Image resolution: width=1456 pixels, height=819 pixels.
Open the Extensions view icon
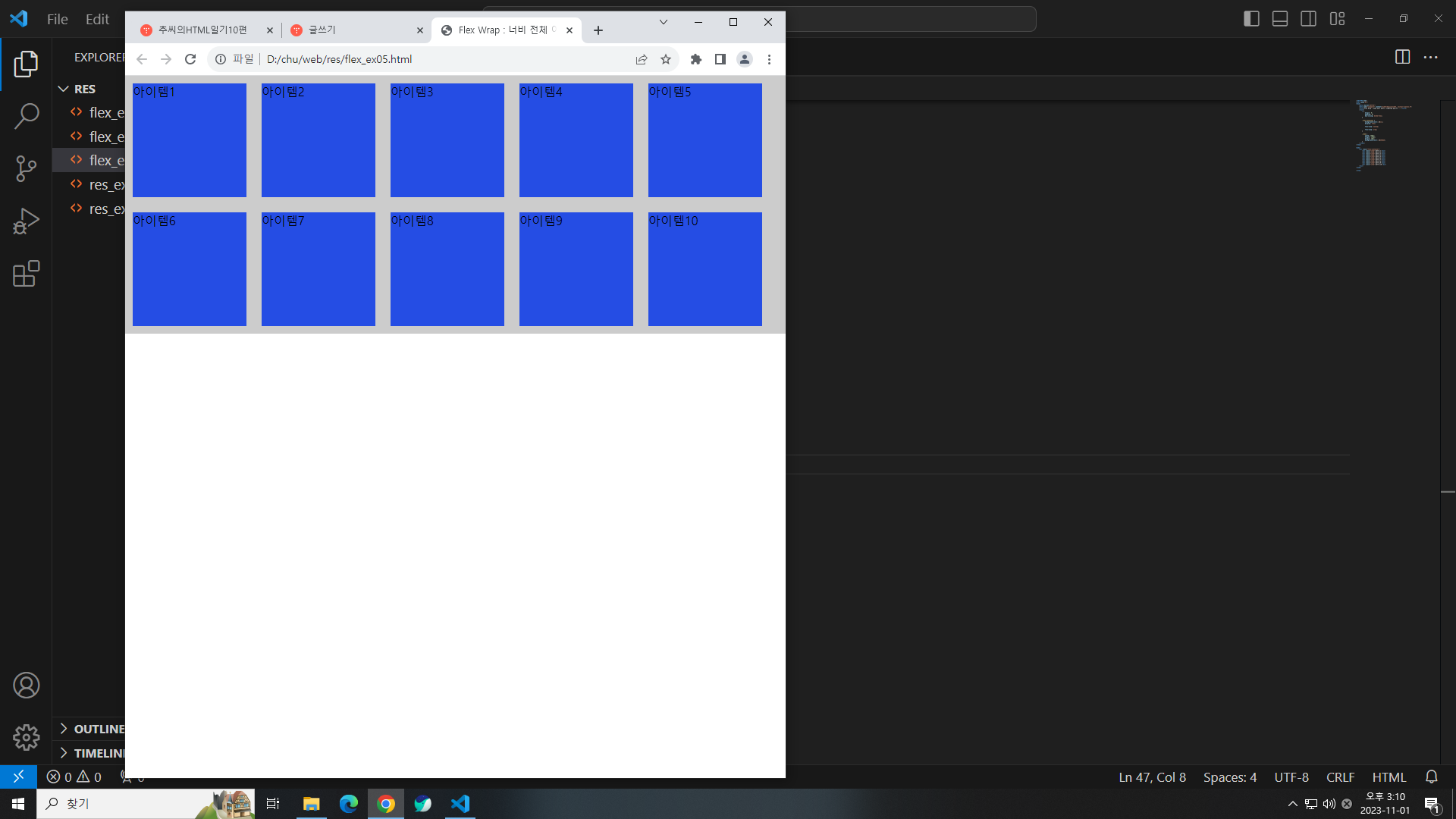[27, 274]
